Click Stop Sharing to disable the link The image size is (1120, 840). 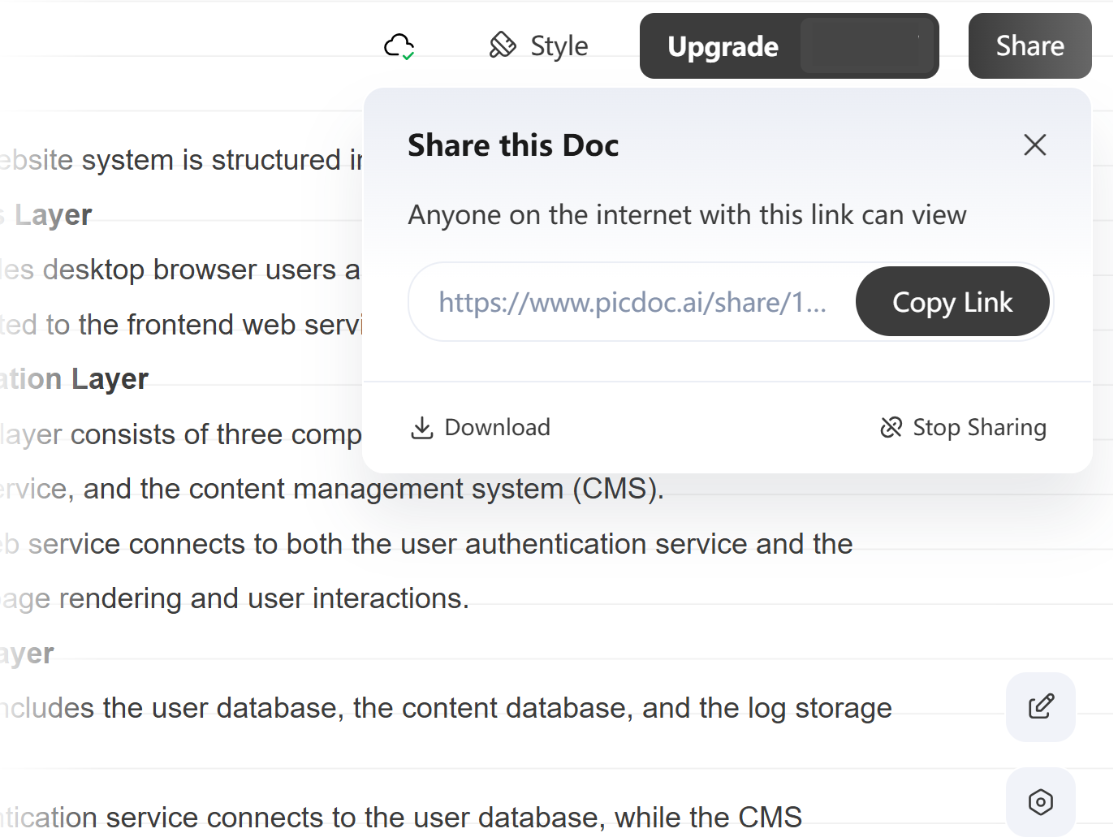[x=963, y=428]
